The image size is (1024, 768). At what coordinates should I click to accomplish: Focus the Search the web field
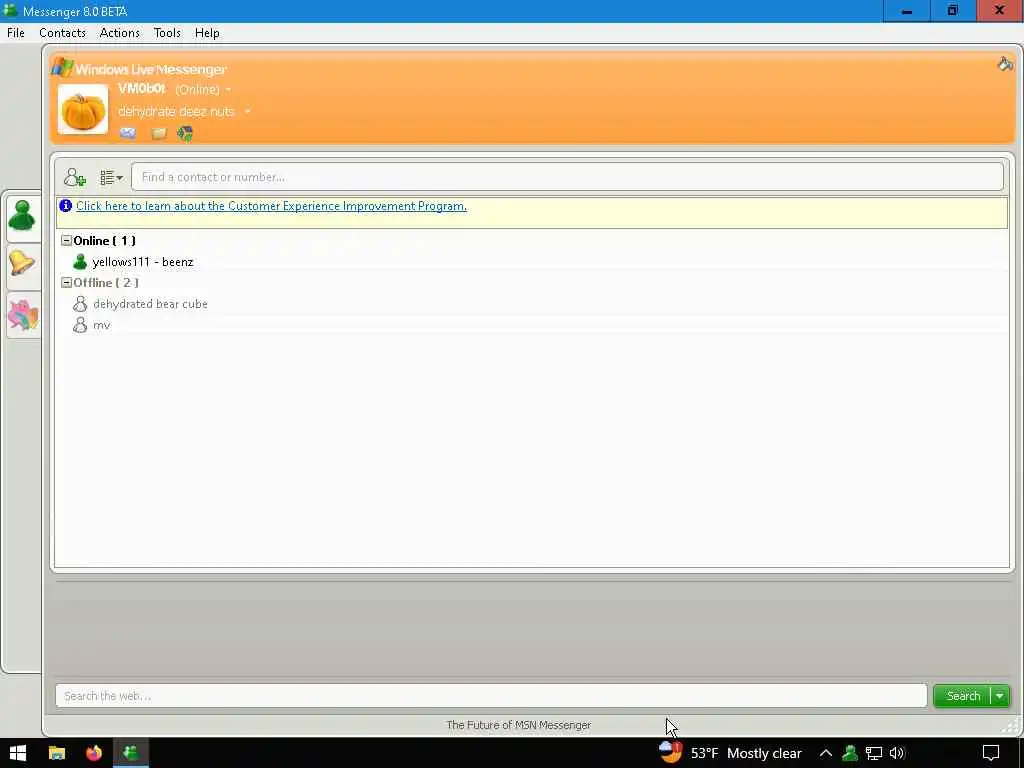point(491,696)
